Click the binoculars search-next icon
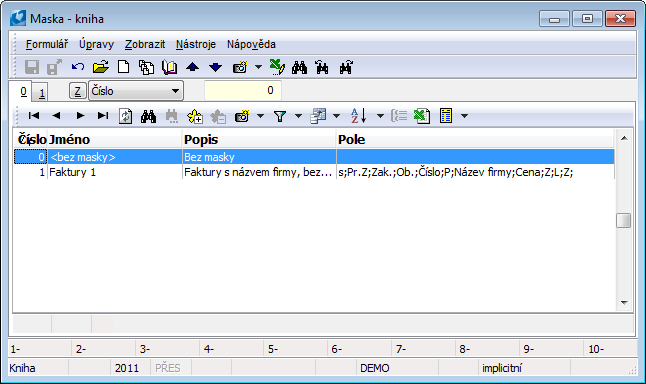Viewport: 646px width, 384px height. coord(346,67)
